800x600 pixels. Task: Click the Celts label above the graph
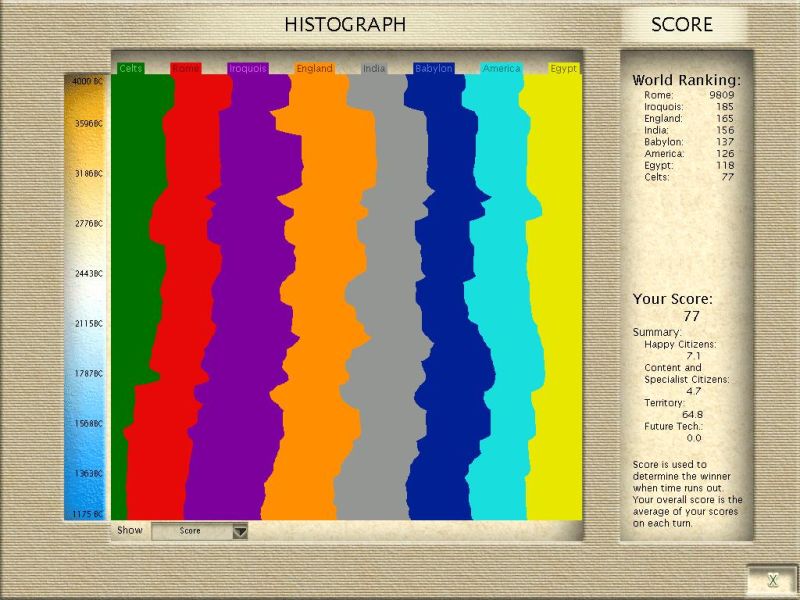pos(131,69)
